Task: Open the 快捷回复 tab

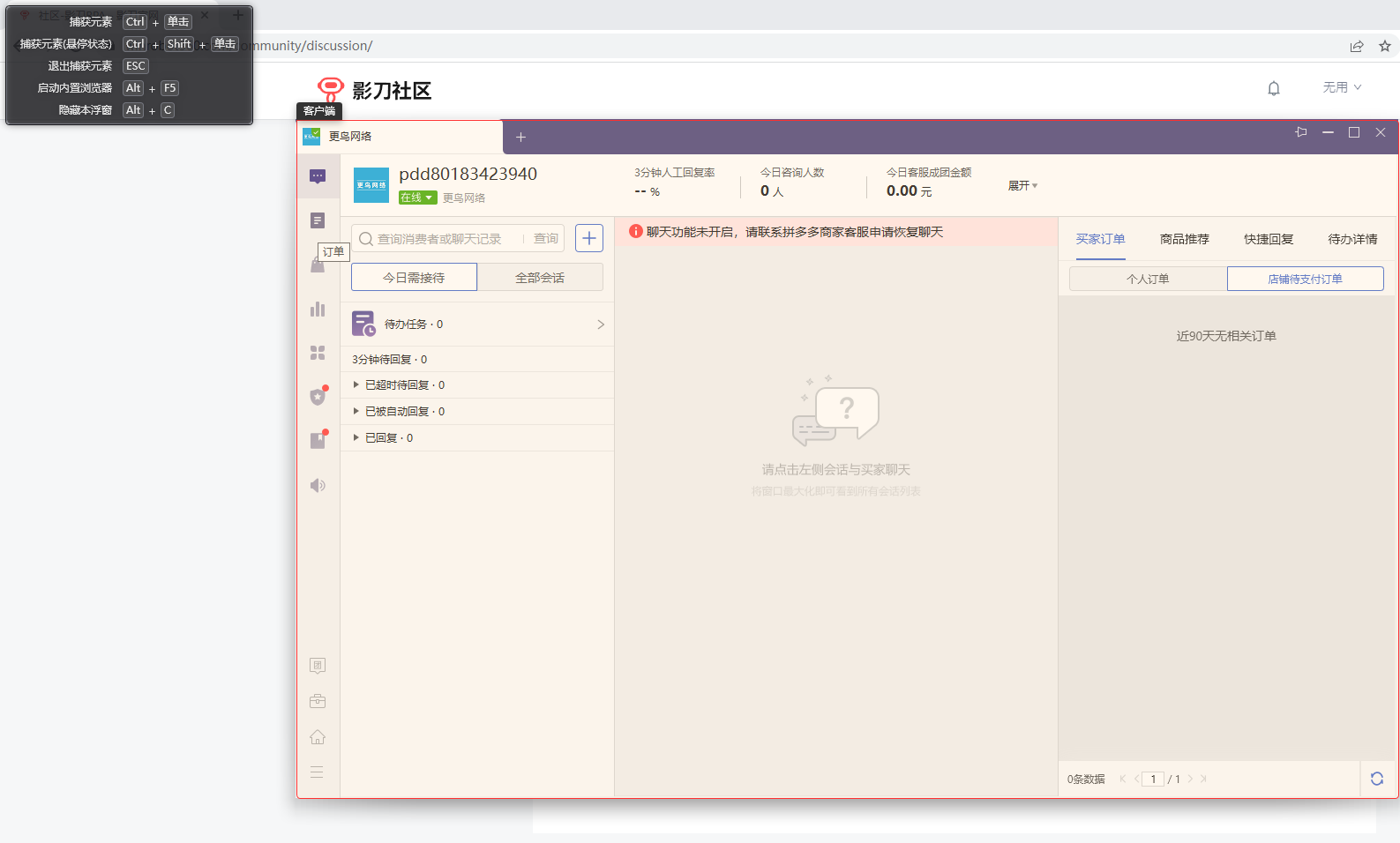Action: [x=1268, y=239]
